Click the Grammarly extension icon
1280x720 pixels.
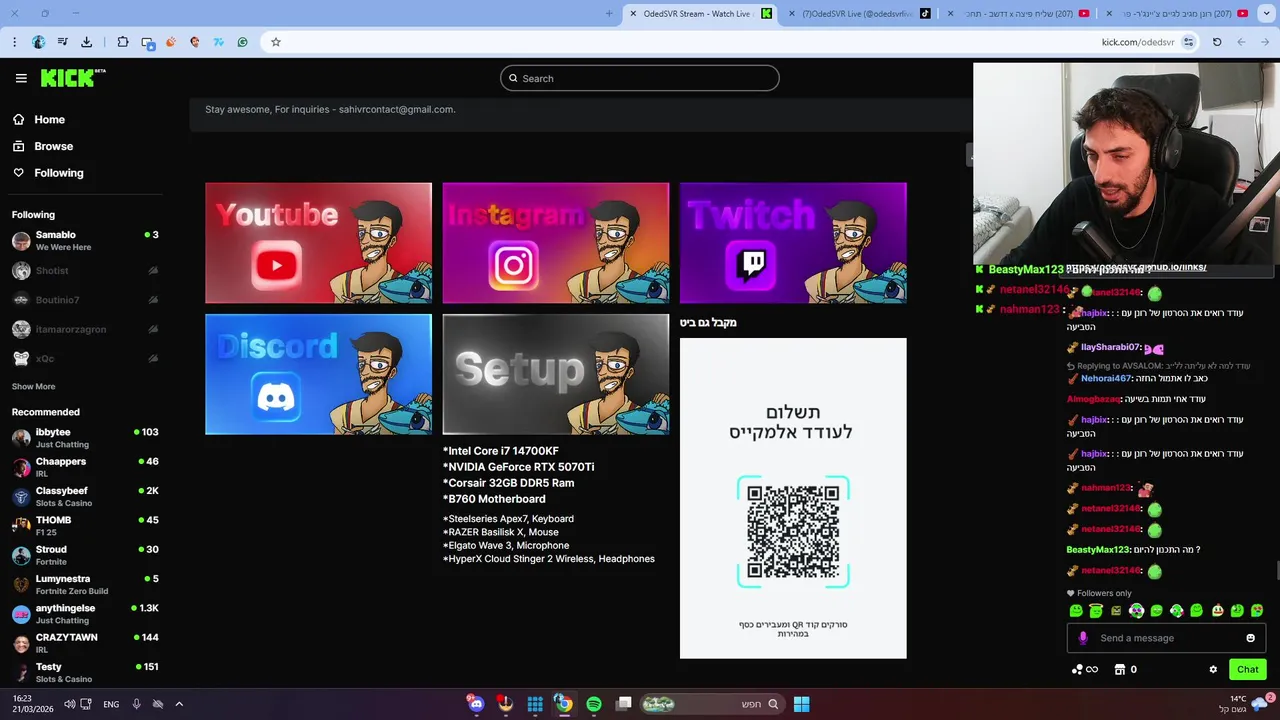click(x=242, y=42)
